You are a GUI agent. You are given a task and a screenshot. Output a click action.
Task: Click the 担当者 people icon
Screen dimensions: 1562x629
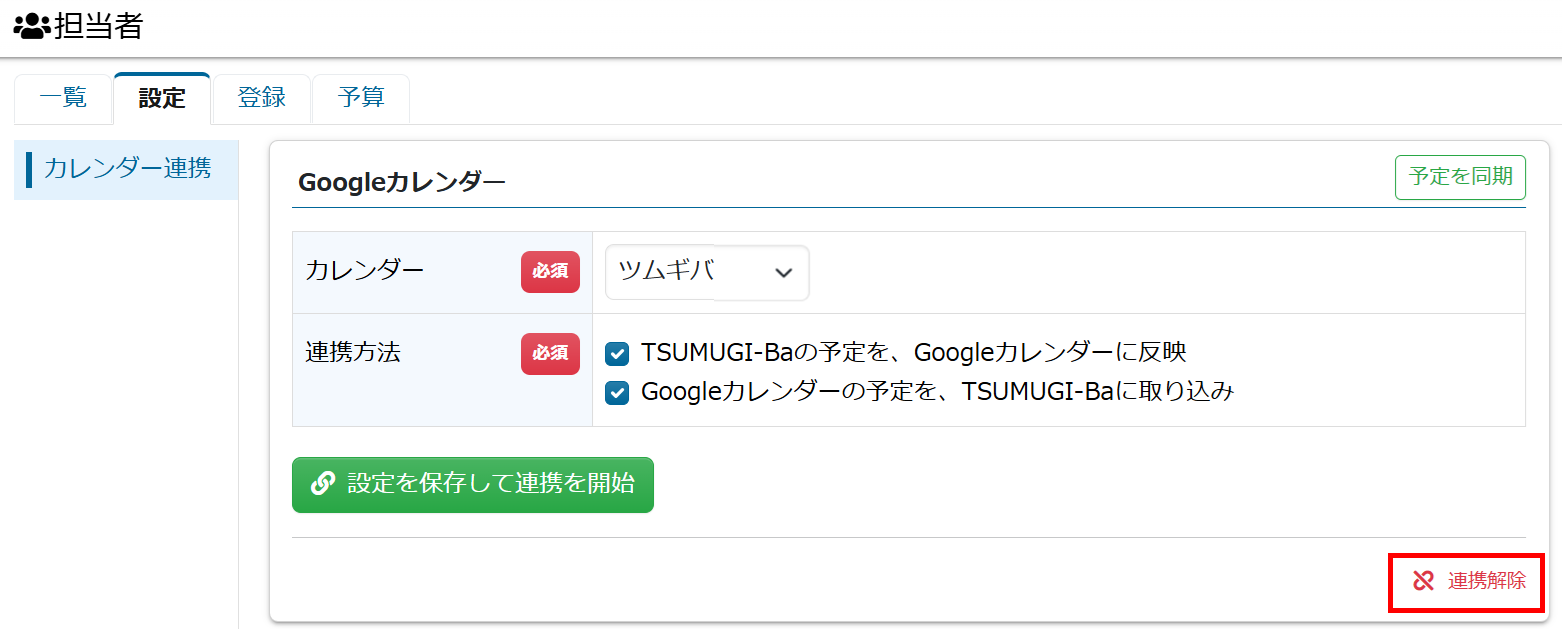pos(32,27)
